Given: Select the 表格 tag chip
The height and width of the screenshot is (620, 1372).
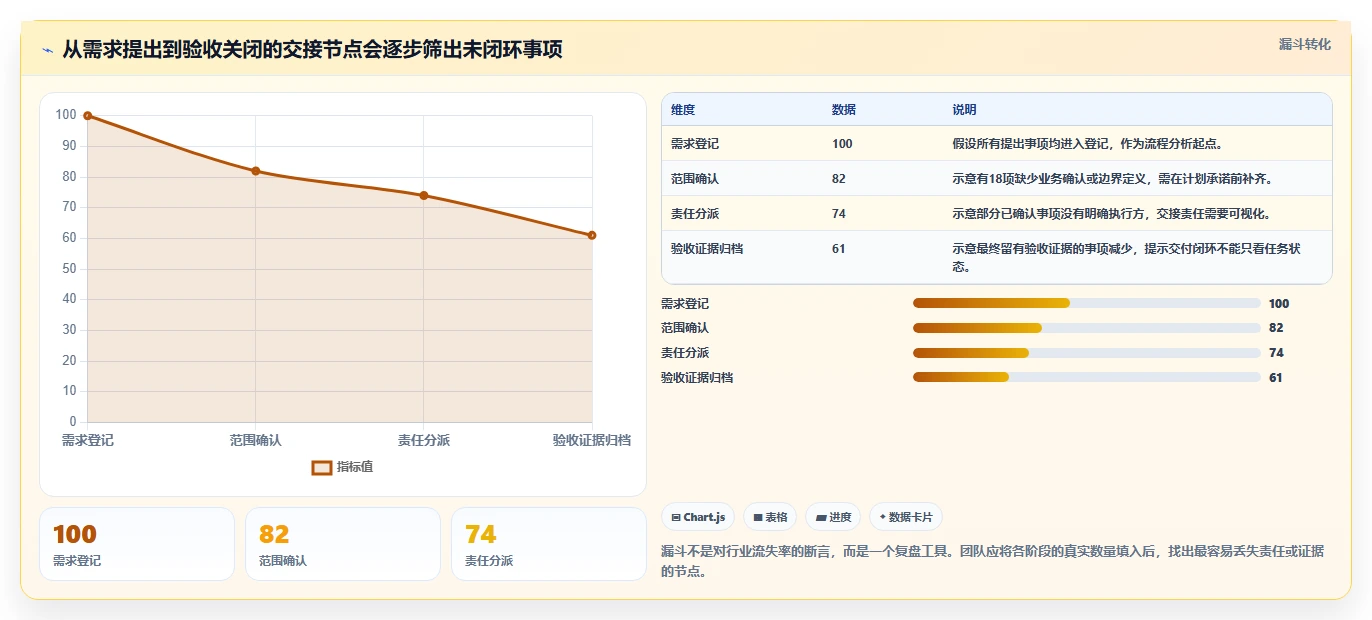Looking at the screenshot, I should (770, 517).
